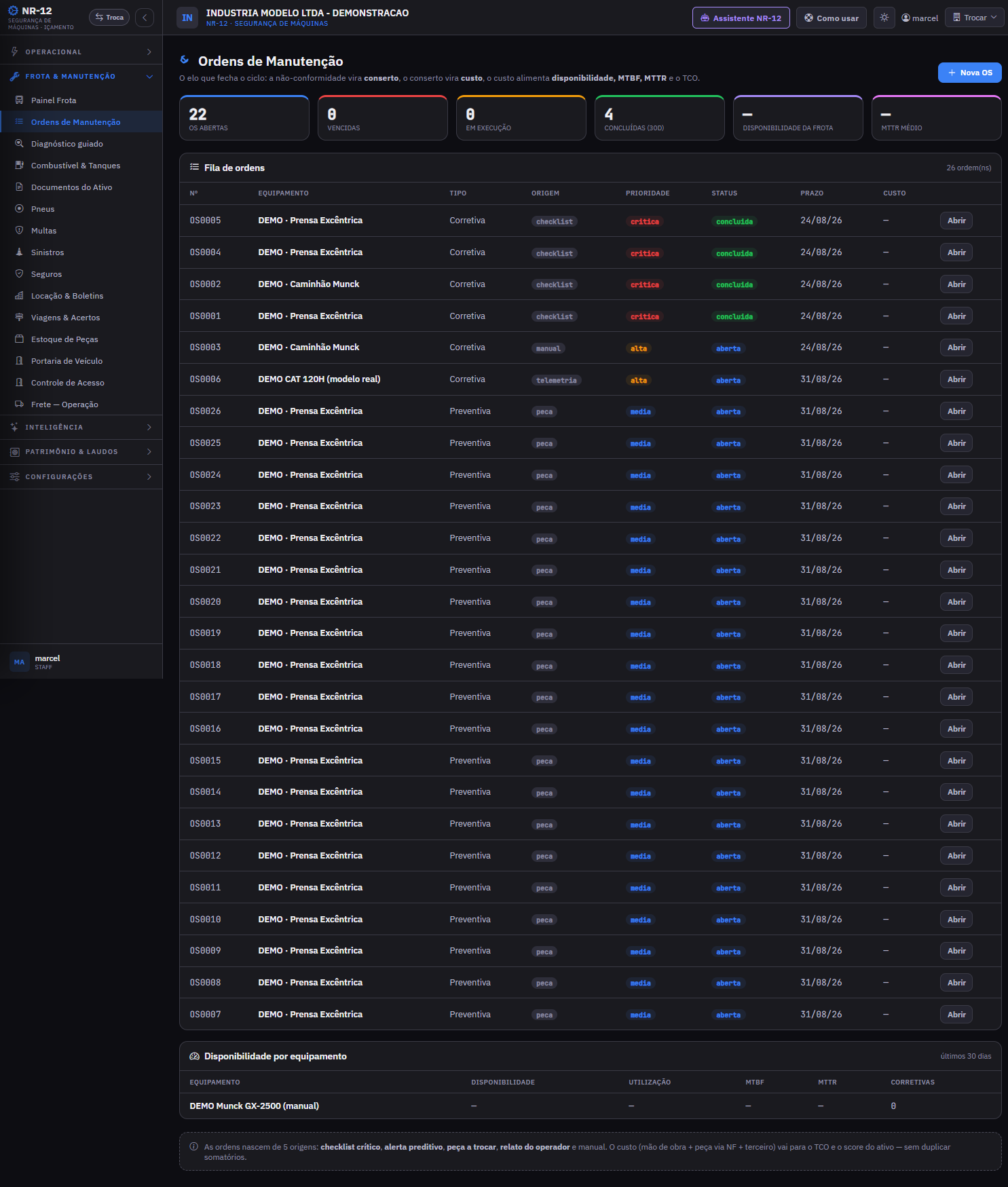Click the OS Abertas summary card
Image resolution: width=1008 pixels, height=1187 pixels.
pyautogui.click(x=244, y=118)
